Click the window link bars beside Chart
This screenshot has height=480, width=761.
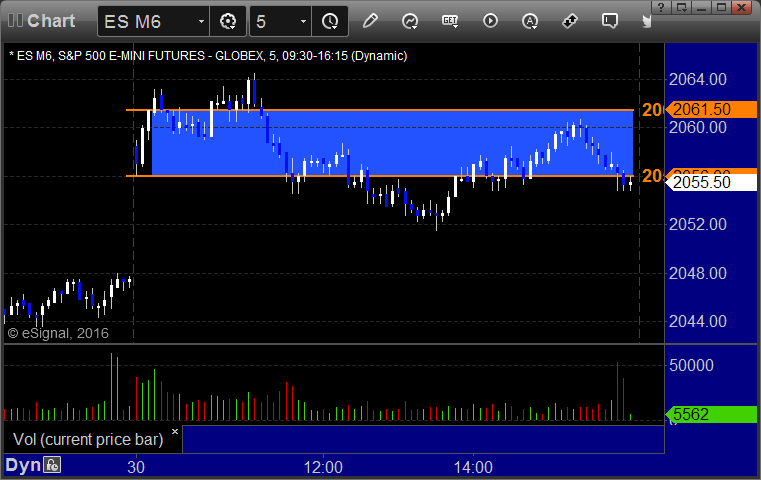pyautogui.click(x=15, y=20)
